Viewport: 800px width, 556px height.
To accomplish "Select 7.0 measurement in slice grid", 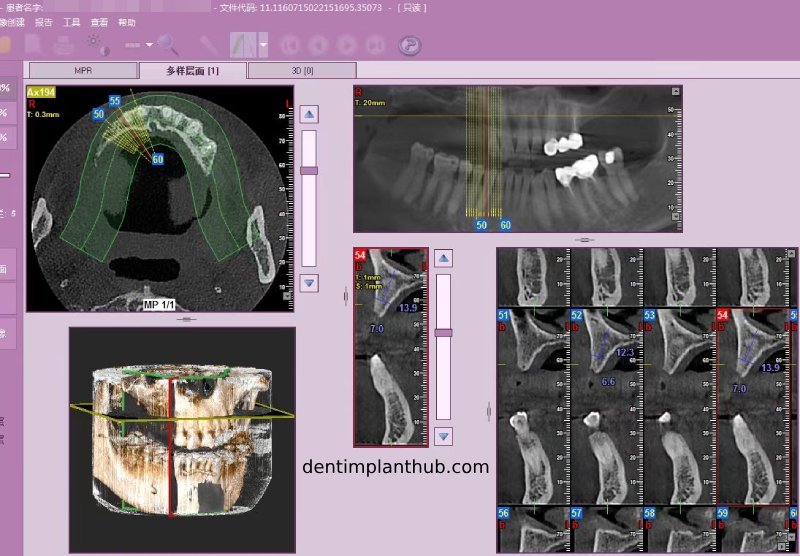I will [x=739, y=389].
